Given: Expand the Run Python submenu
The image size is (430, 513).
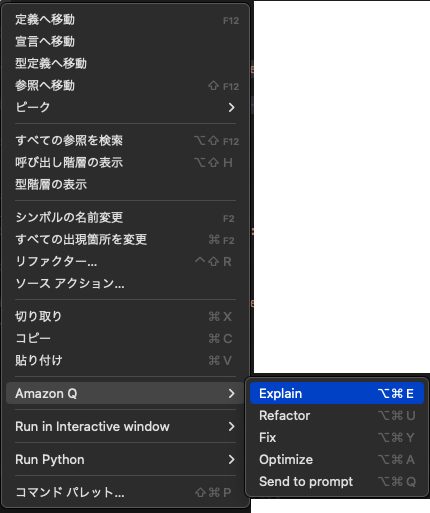Looking at the screenshot, I should [x=125, y=460].
